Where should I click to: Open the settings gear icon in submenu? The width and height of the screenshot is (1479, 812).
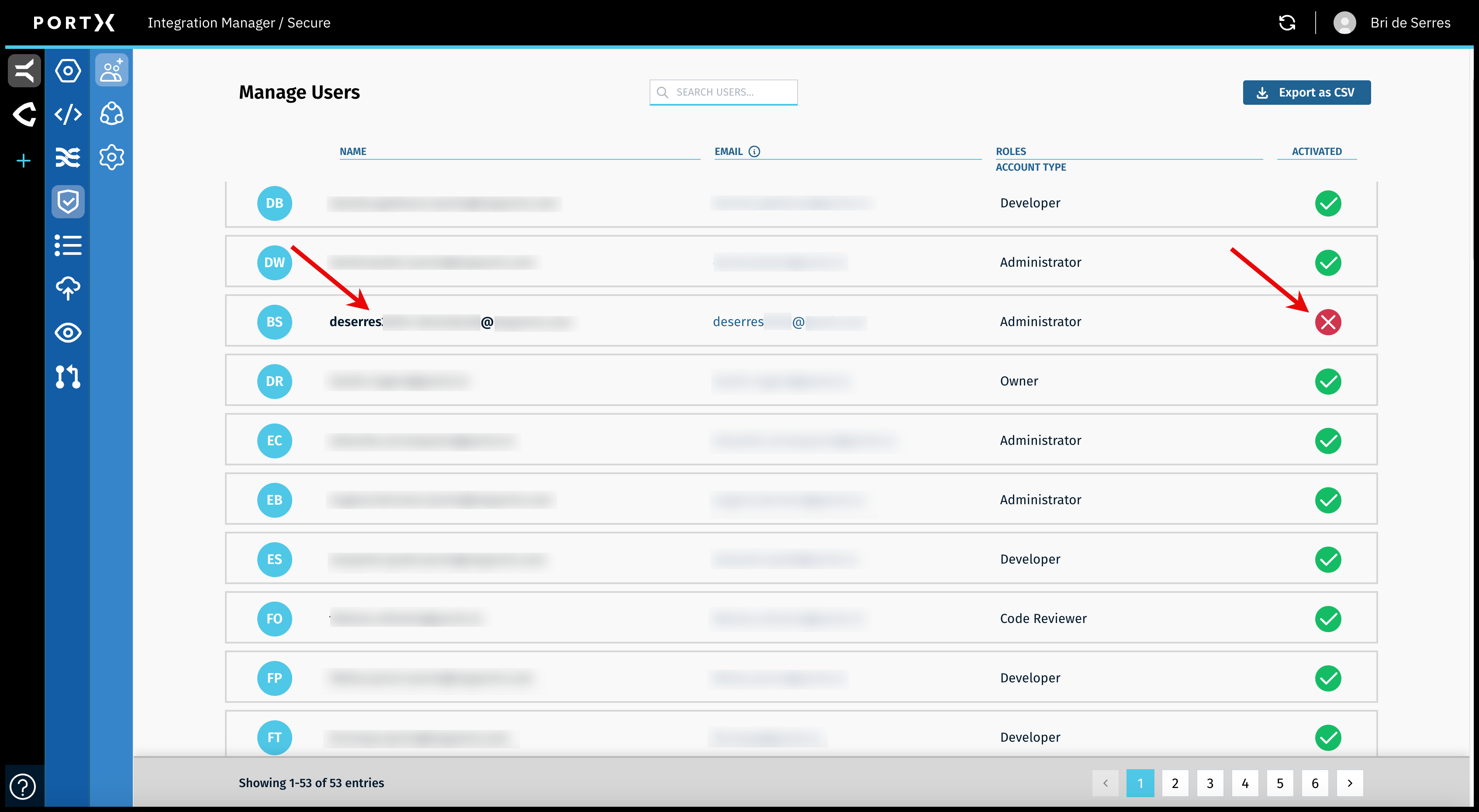(111, 157)
